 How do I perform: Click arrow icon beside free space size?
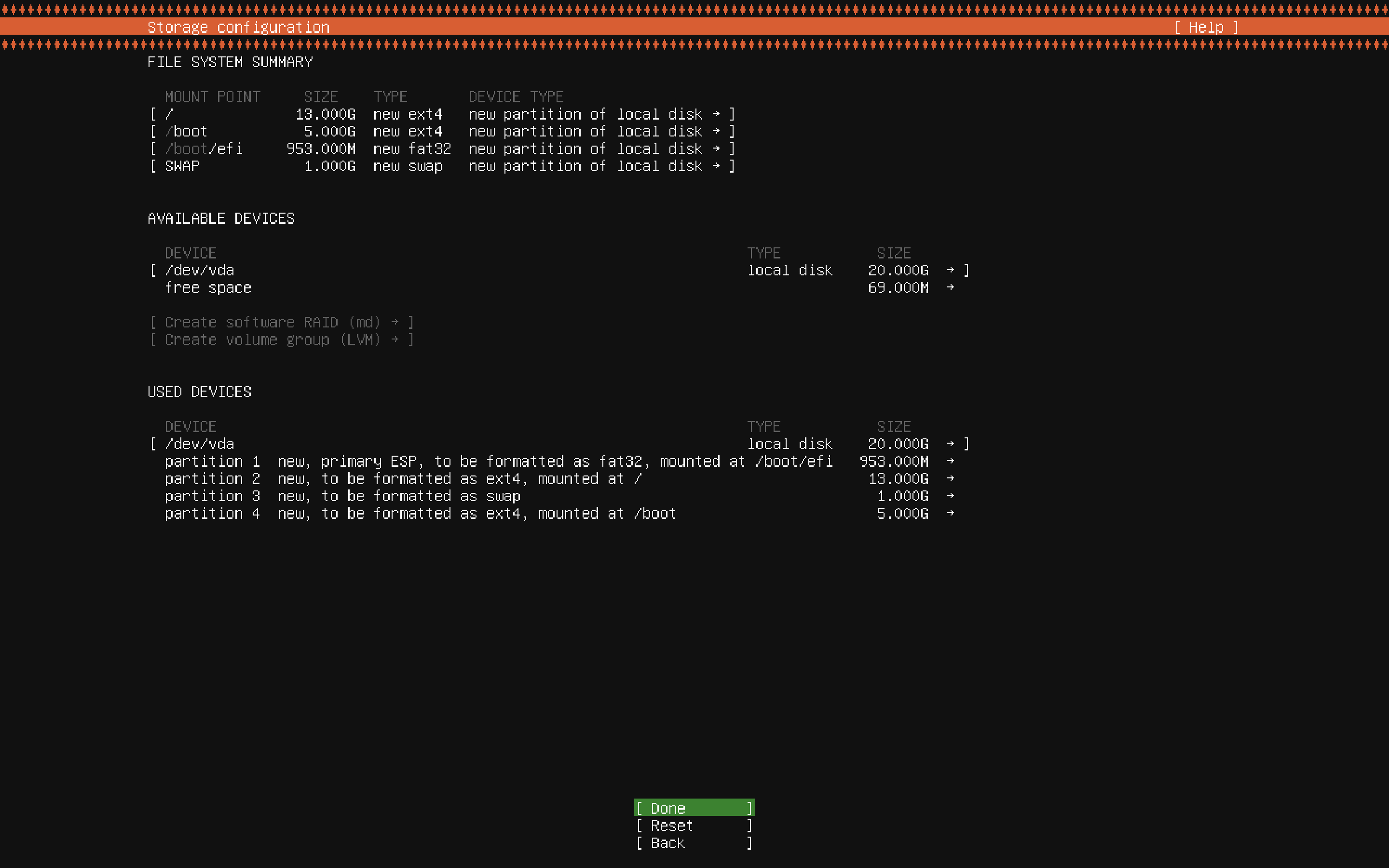coord(951,287)
